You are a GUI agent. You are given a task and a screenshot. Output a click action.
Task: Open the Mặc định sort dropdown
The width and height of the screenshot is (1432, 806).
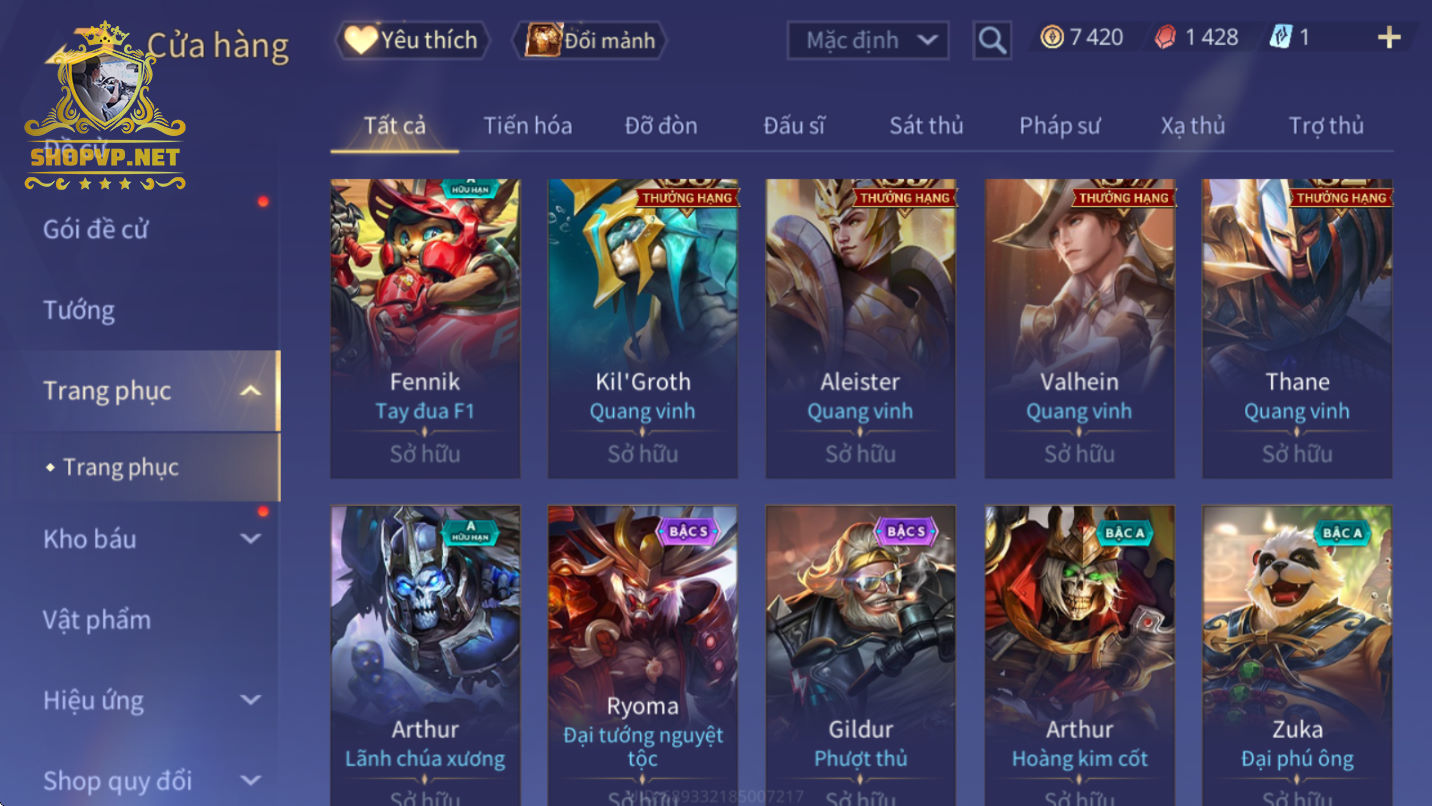868,40
